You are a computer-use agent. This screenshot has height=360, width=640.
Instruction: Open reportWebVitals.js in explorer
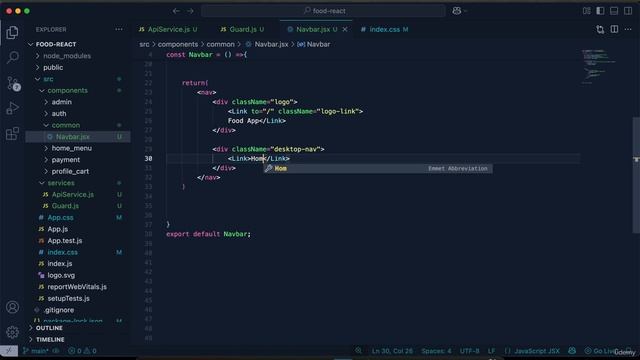pos(77,287)
